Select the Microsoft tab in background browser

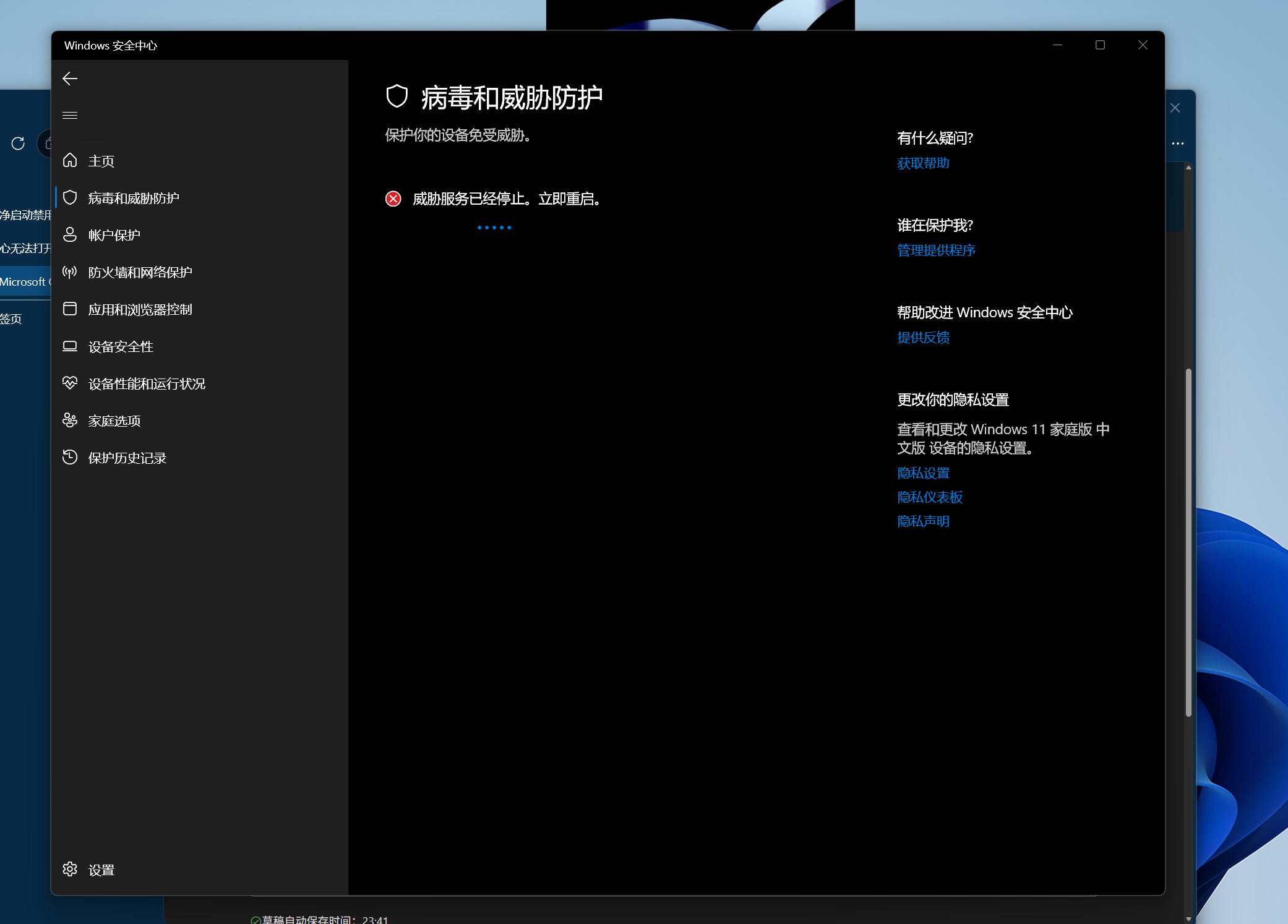coord(25,282)
